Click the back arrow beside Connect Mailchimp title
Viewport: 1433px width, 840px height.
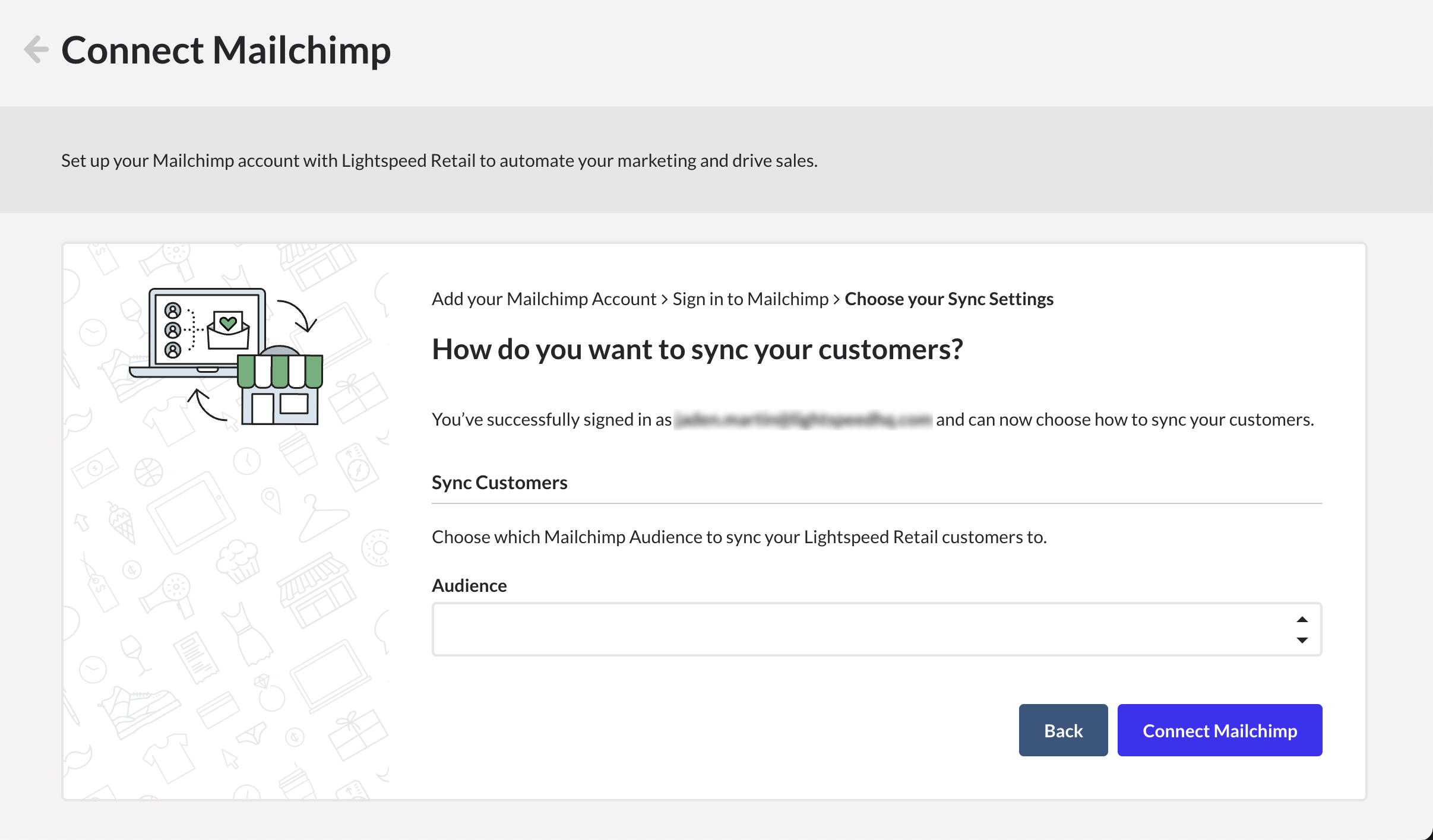coord(36,49)
